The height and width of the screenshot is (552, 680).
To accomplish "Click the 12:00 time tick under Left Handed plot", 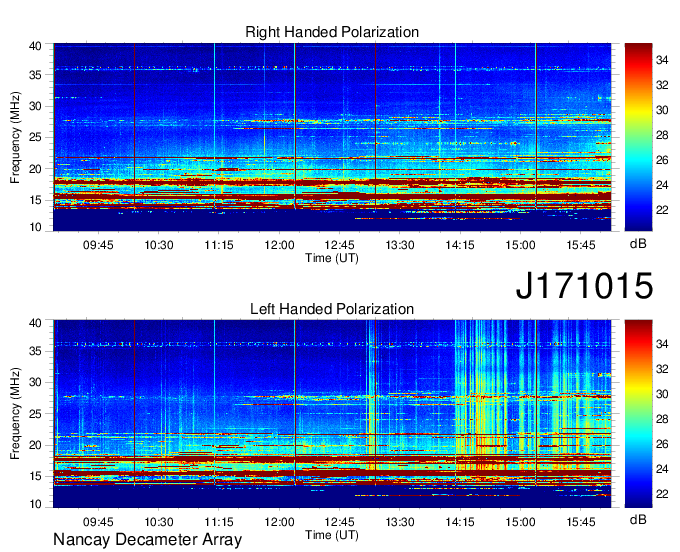I will (280, 521).
